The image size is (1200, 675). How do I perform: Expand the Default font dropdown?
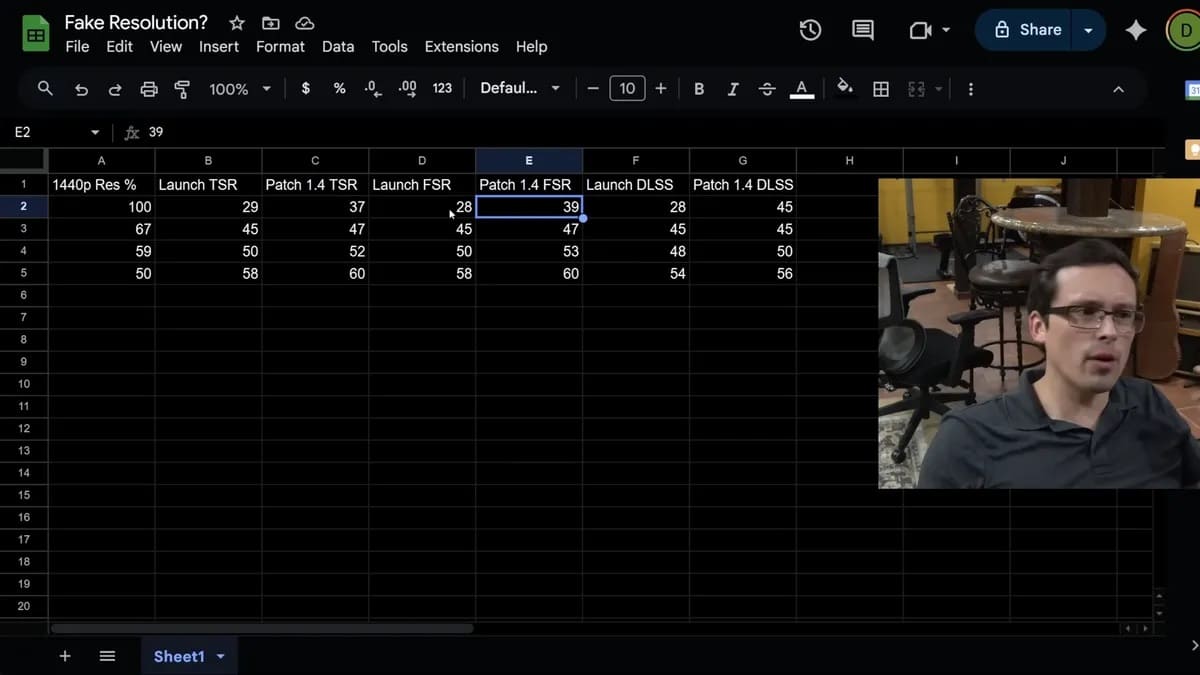click(520, 88)
